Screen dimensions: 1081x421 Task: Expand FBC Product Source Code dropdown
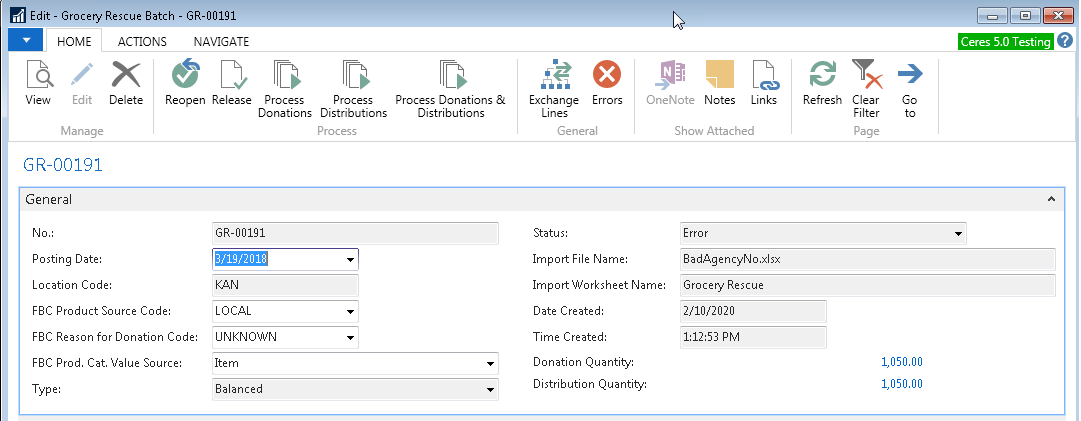click(x=350, y=311)
